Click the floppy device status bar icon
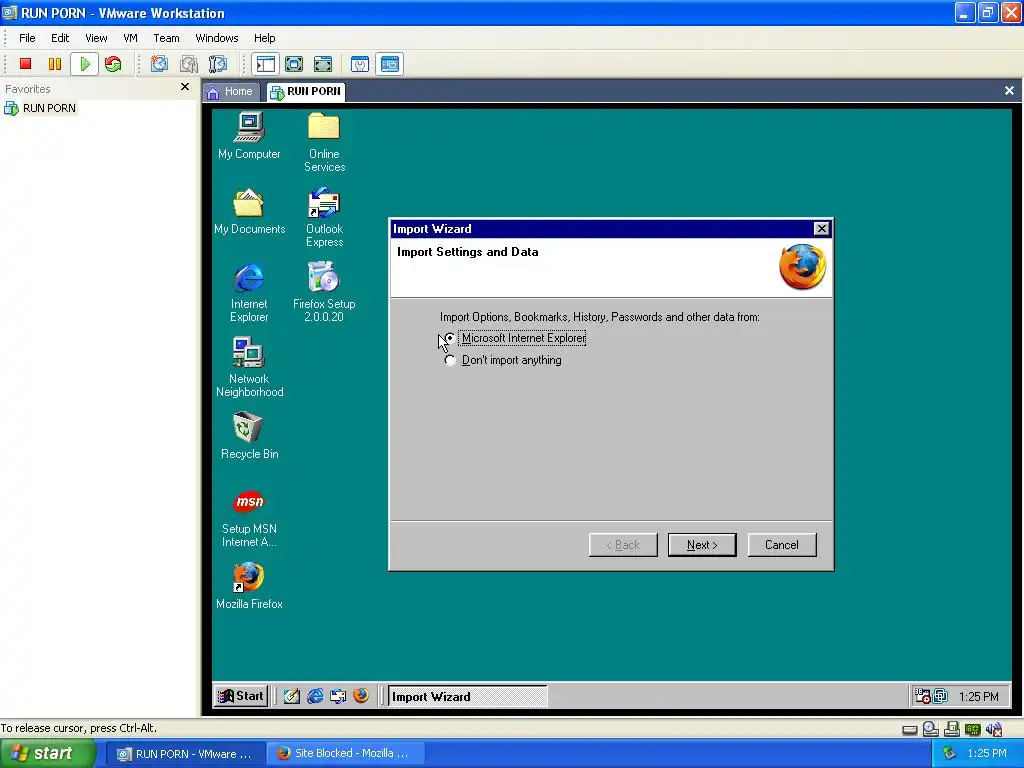This screenshot has width=1024, height=768. 952,729
